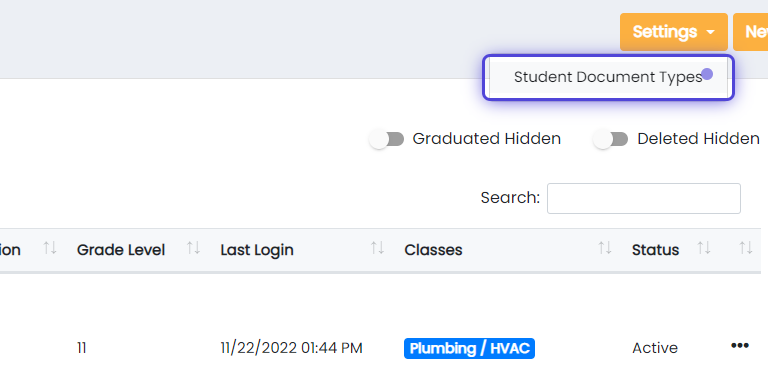Click the Active status cell
The image size is (768, 384).
point(655,348)
